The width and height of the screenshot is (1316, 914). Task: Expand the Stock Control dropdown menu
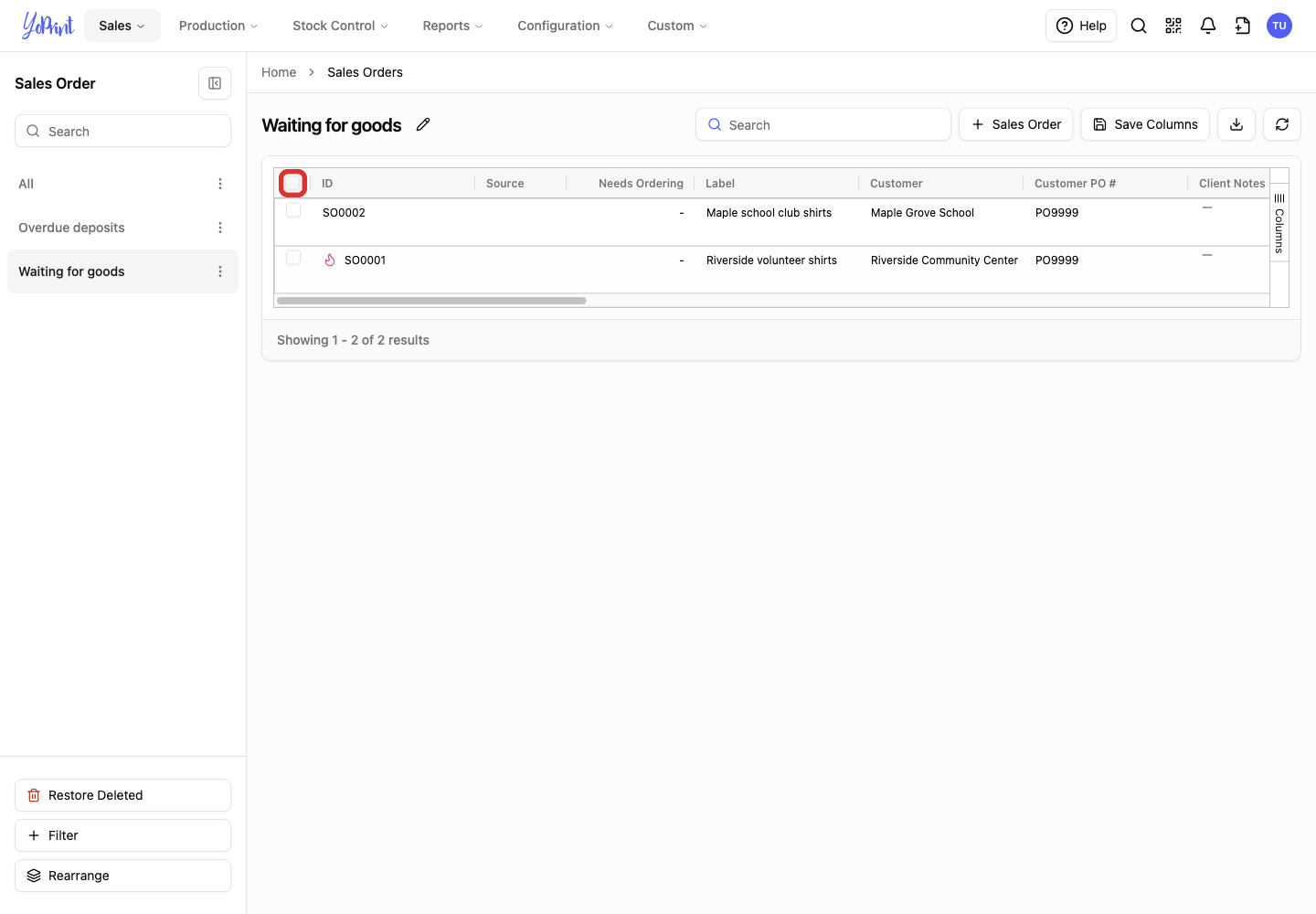[340, 26]
